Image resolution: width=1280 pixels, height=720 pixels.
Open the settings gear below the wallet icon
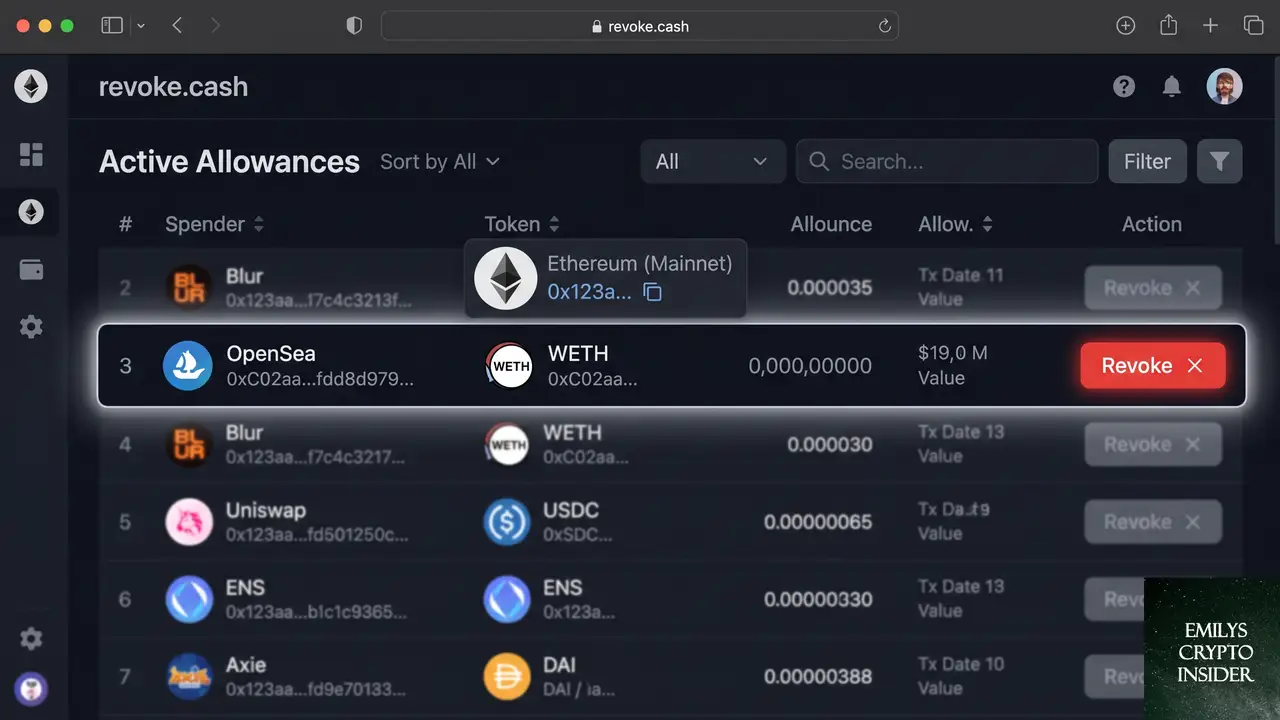click(x=31, y=327)
